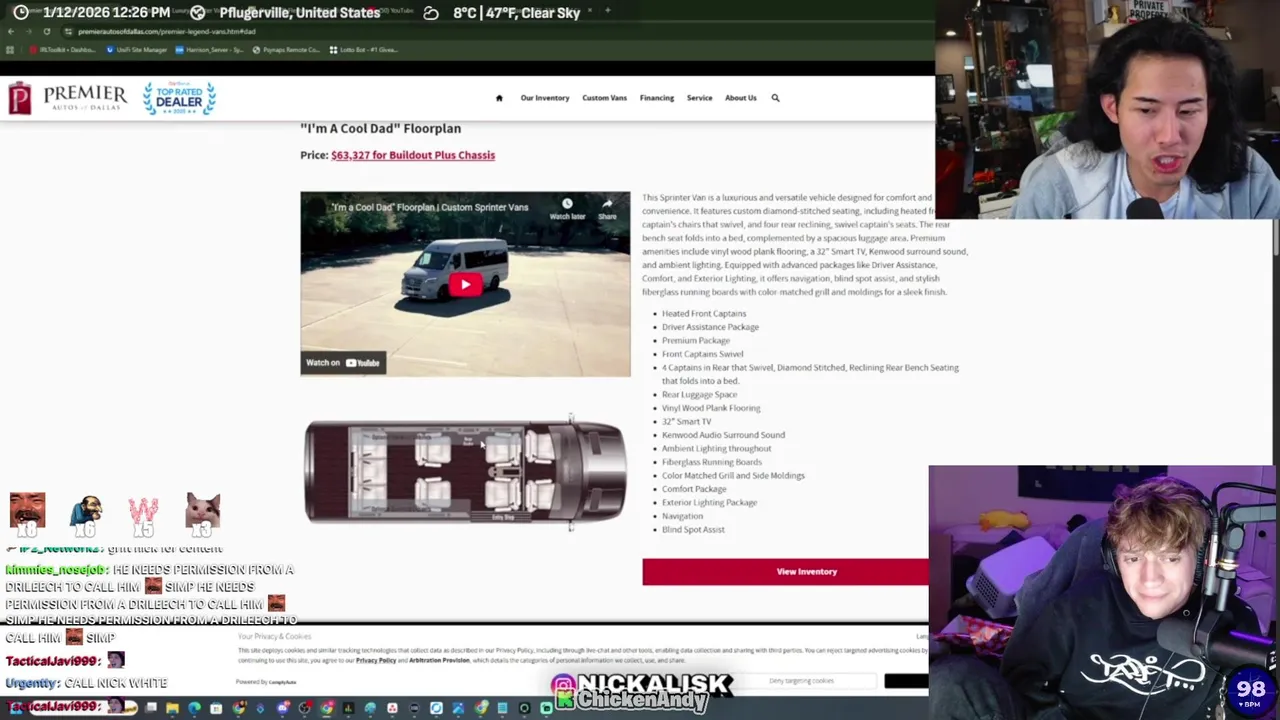Open the site search magnifier icon

775,98
